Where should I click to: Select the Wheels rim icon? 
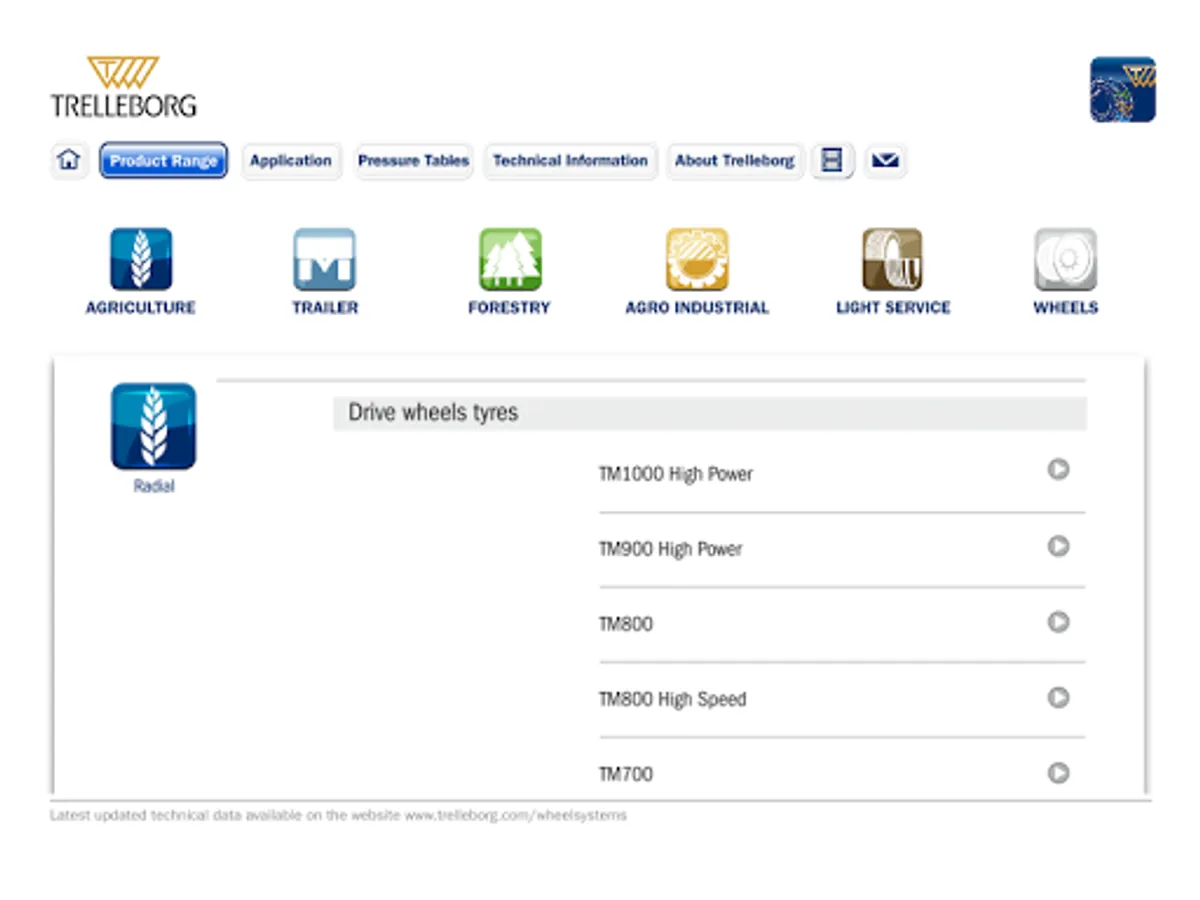[1066, 259]
